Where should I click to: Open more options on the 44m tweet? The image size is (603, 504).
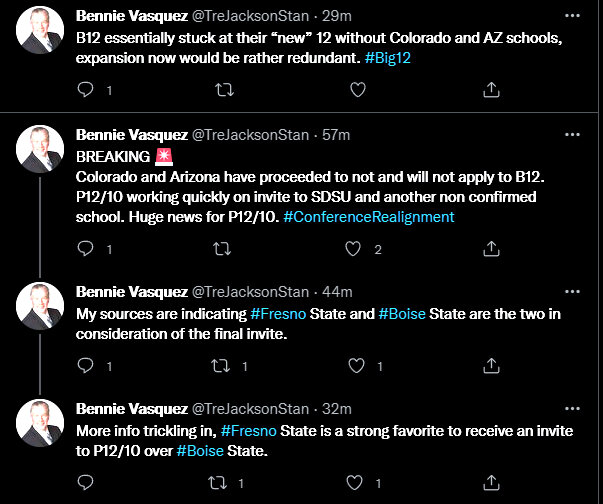[x=570, y=292]
